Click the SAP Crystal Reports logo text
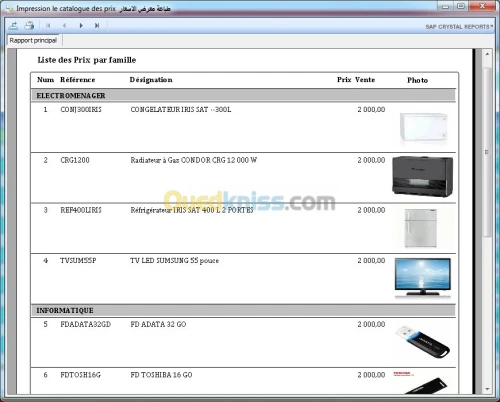This screenshot has height=402, width=500. [459, 27]
